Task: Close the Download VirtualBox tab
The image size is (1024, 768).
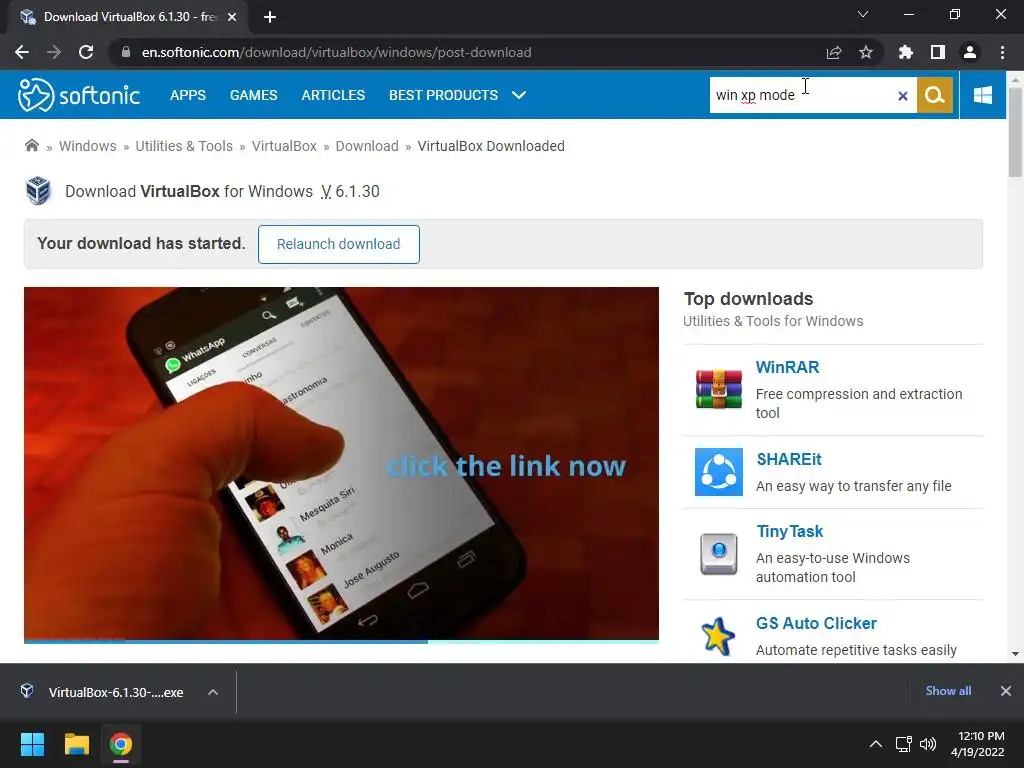Action: pos(232,17)
